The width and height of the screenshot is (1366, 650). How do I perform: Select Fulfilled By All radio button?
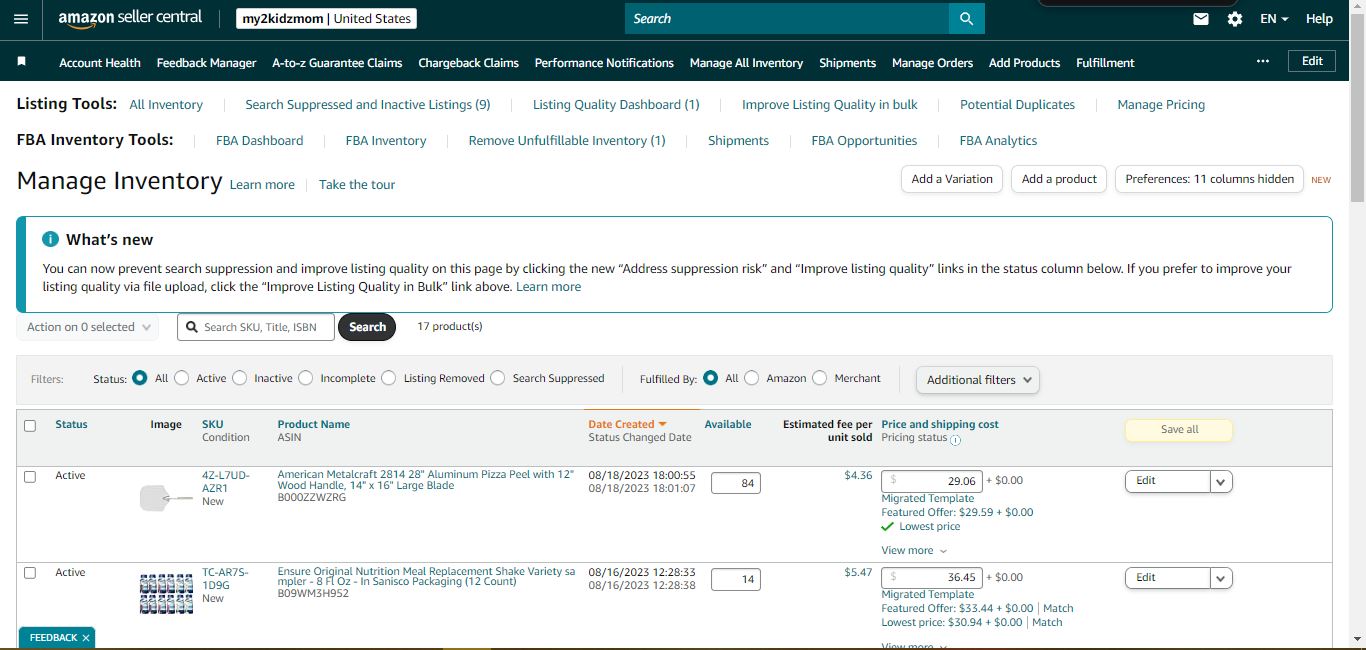tap(710, 378)
